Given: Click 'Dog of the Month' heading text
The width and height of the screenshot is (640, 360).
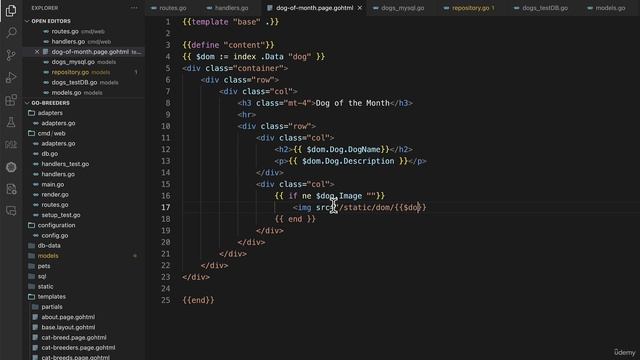Looking at the screenshot, I should pos(353,103).
